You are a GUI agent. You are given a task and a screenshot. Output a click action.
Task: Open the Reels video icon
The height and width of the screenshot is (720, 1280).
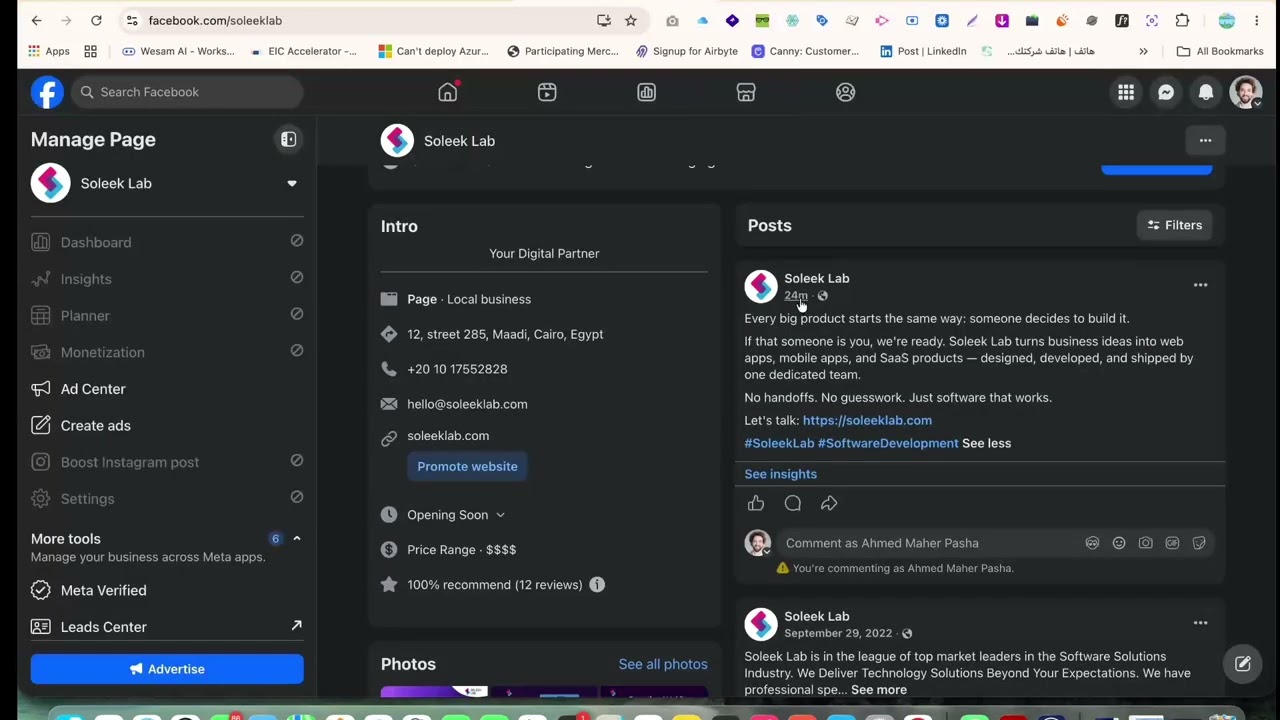(547, 92)
